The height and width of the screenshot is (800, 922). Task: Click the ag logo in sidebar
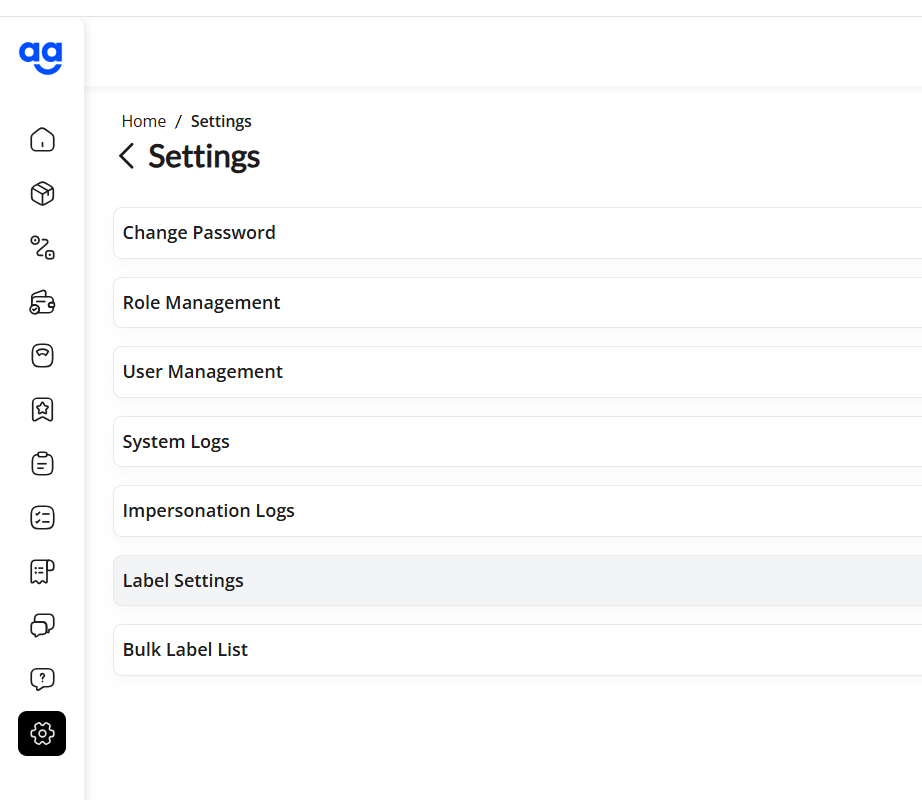click(41, 58)
